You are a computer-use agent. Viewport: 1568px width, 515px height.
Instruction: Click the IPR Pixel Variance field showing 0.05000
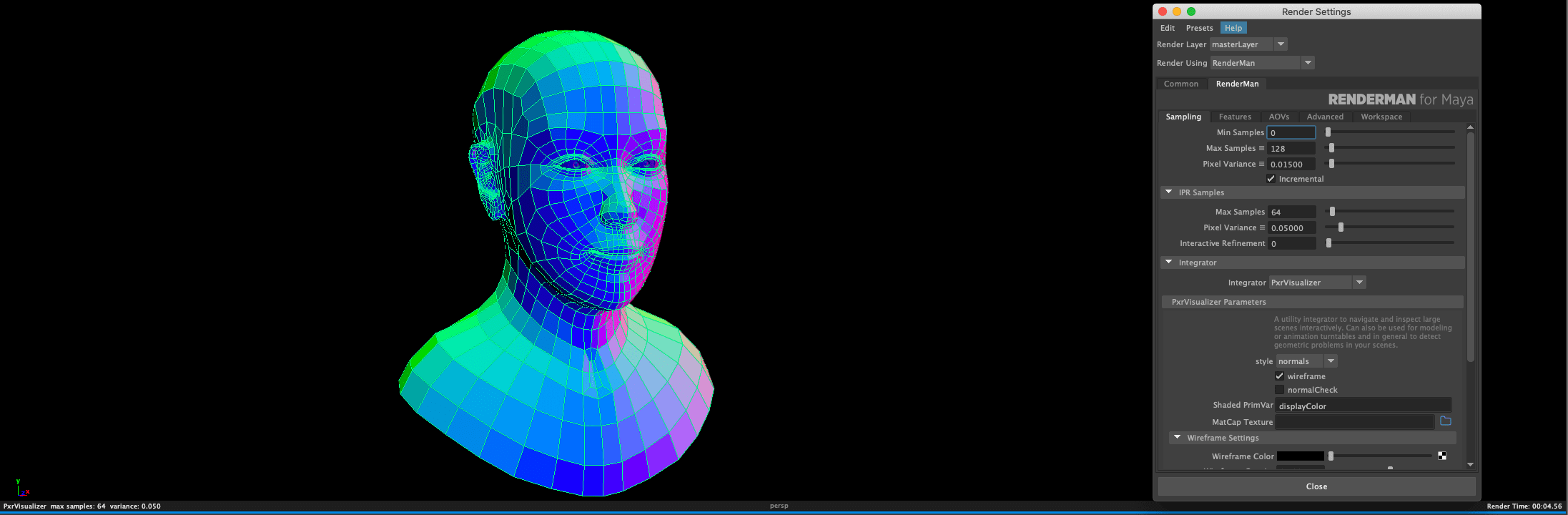[1292, 227]
